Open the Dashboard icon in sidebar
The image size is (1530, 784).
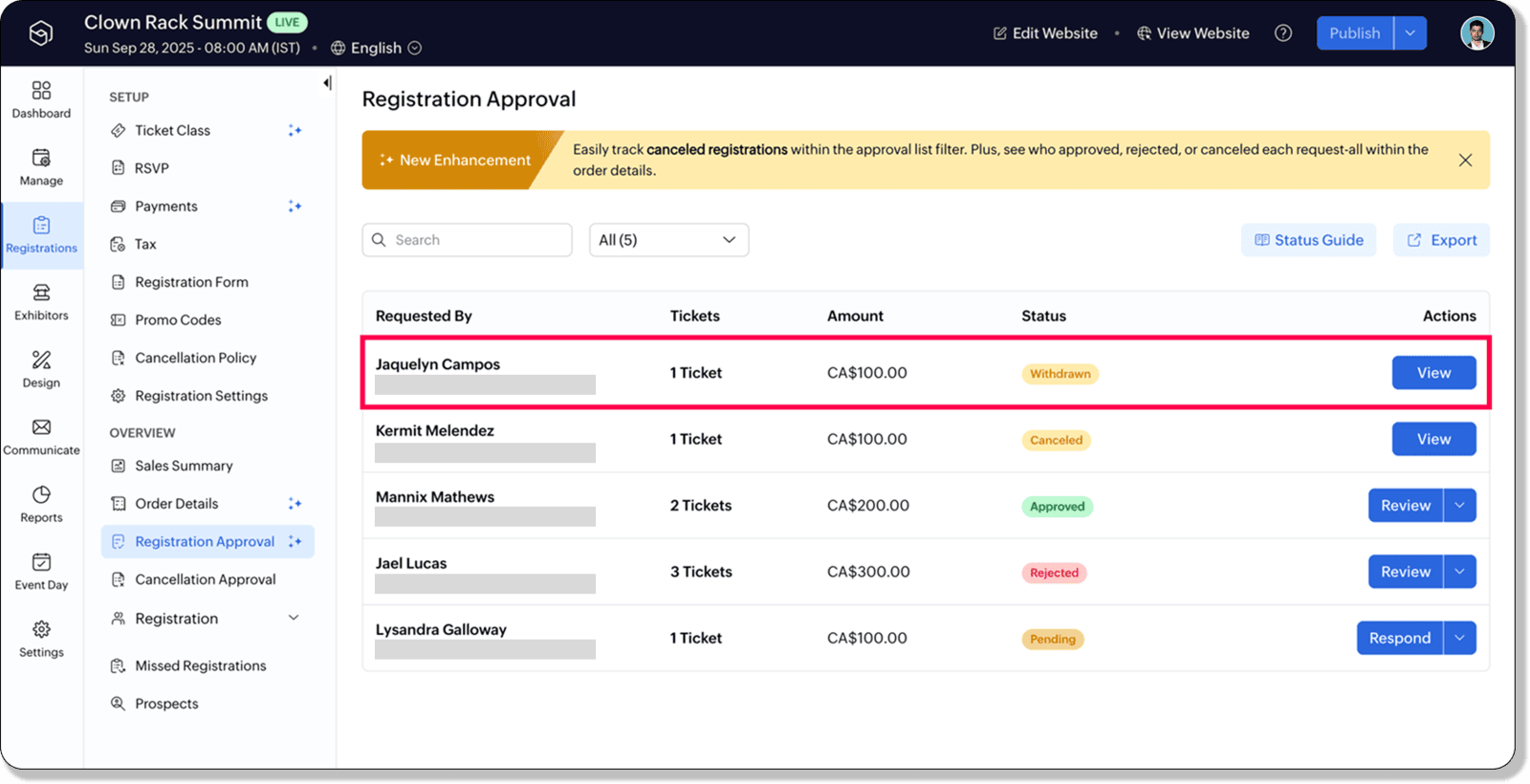(x=41, y=91)
